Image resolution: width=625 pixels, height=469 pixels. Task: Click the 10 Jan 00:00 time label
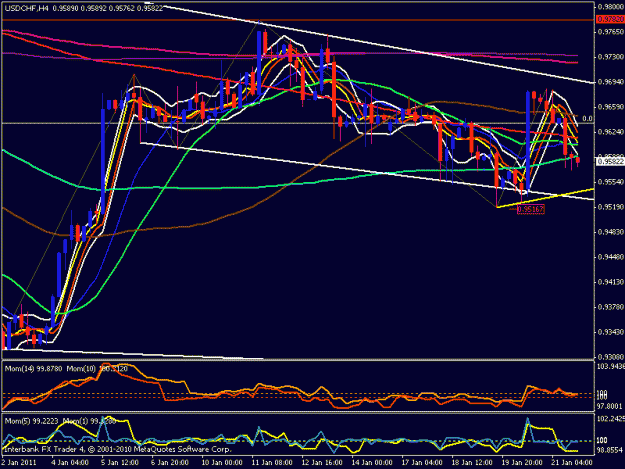(x=221, y=463)
